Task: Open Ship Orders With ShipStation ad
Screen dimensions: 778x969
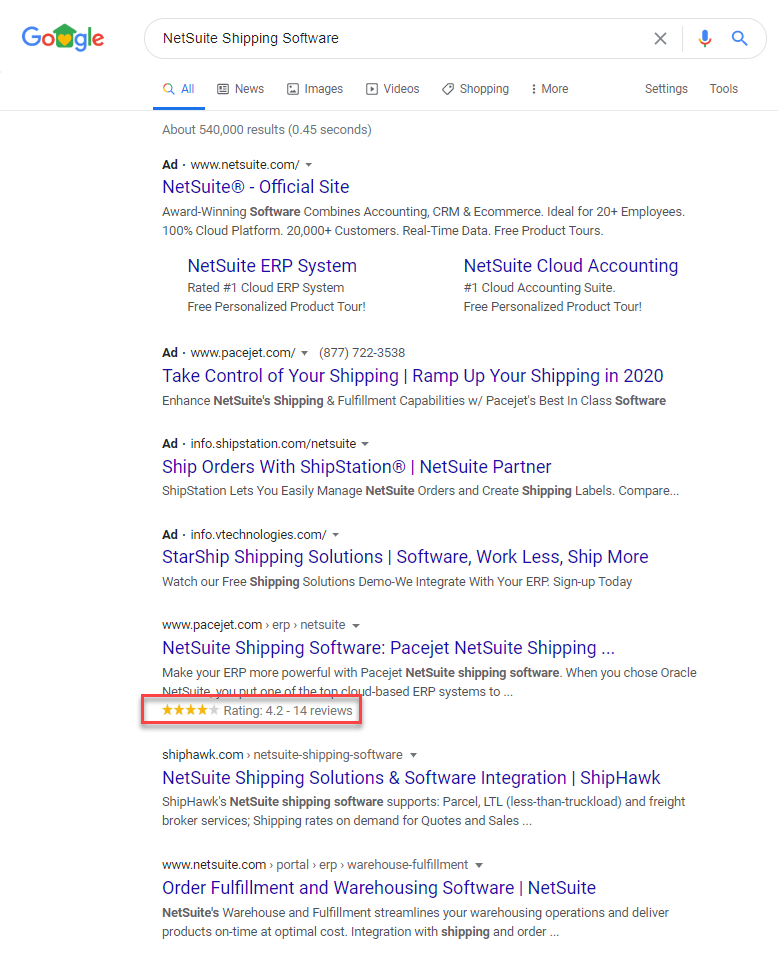Action: tap(357, 467)
